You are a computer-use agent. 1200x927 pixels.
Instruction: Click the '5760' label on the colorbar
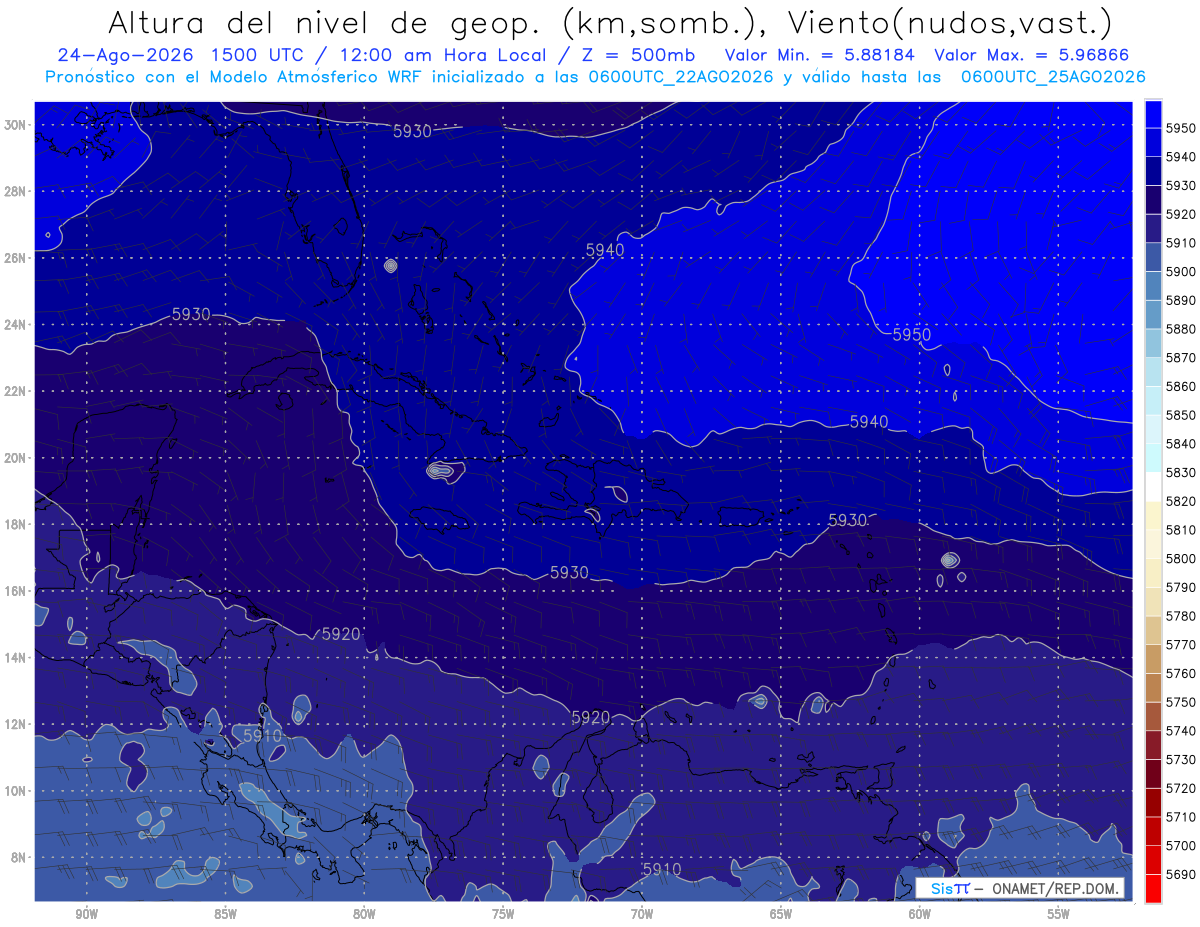click(1181, 673)
